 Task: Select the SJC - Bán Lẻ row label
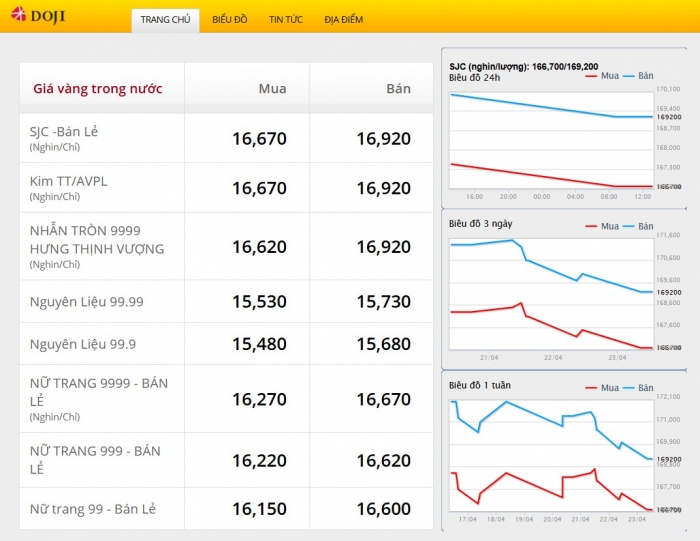(64, 131)
